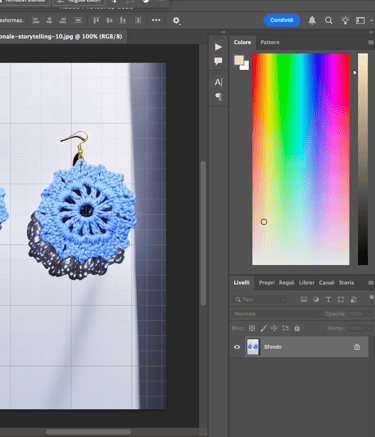Open the Riemp. fill value dropdown arrow
This screenshot has height=437, width=375.
click(370, 328)
